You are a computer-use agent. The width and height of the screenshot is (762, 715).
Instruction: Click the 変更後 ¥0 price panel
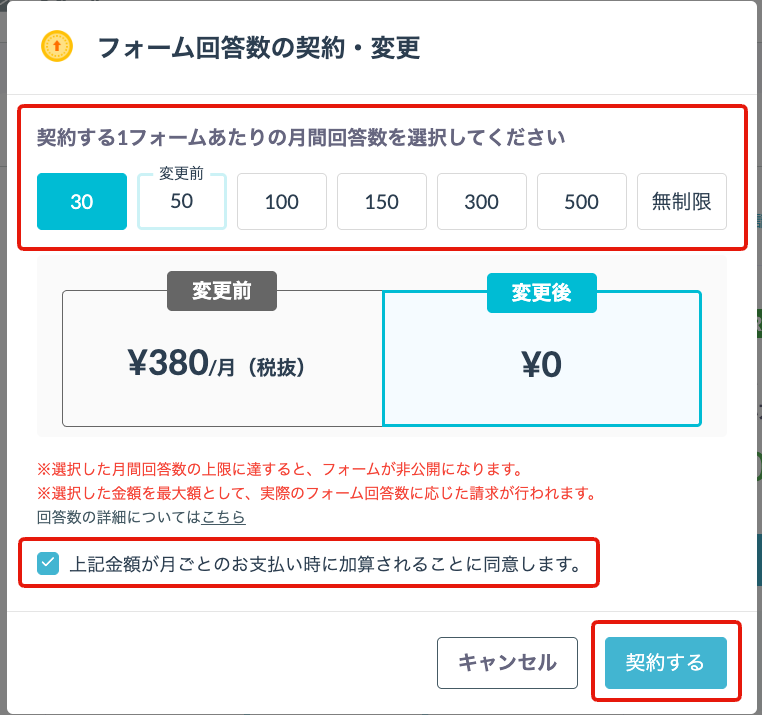click(542, 358)
